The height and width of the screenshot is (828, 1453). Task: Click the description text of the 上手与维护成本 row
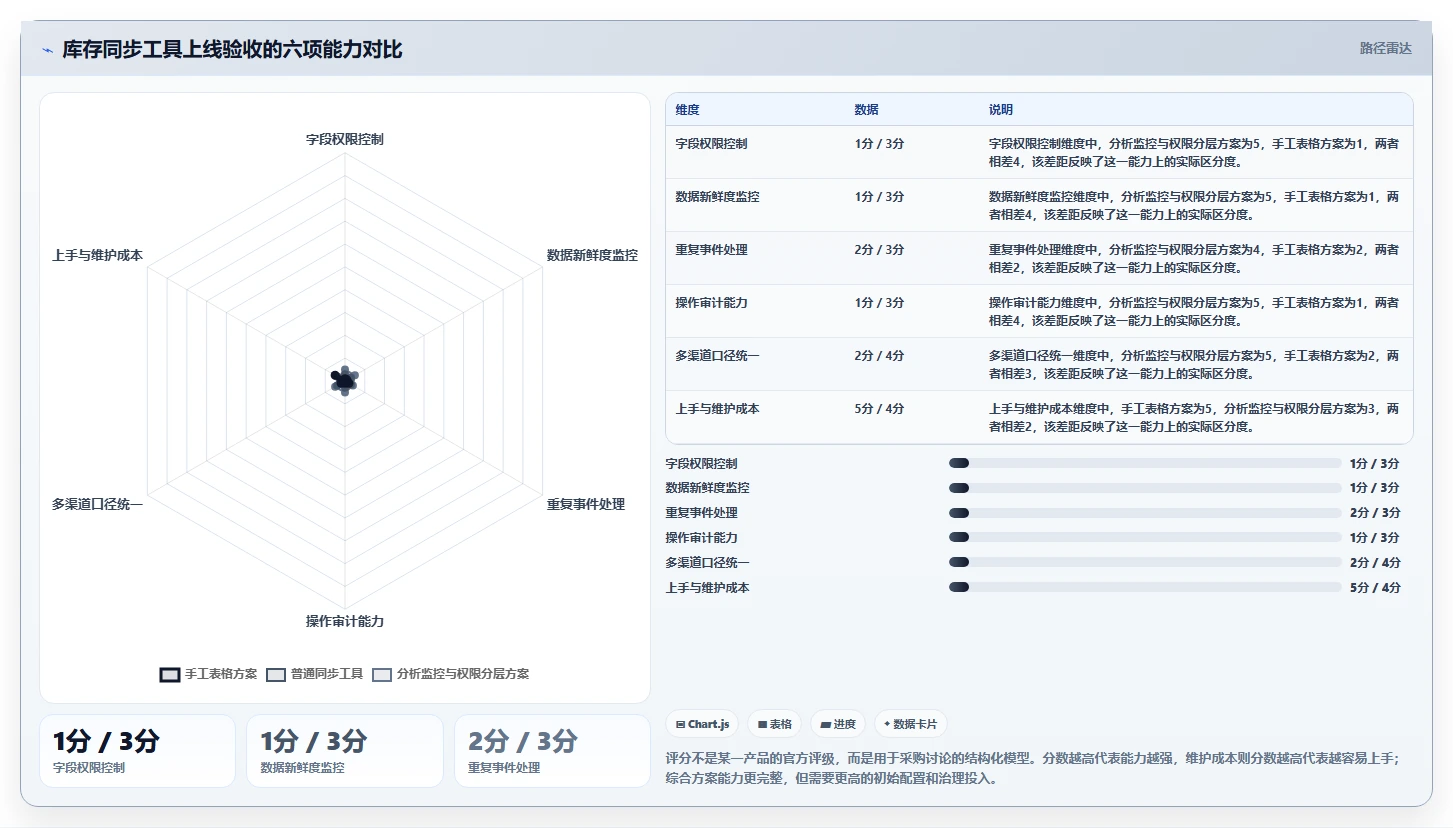[1194, 418]
